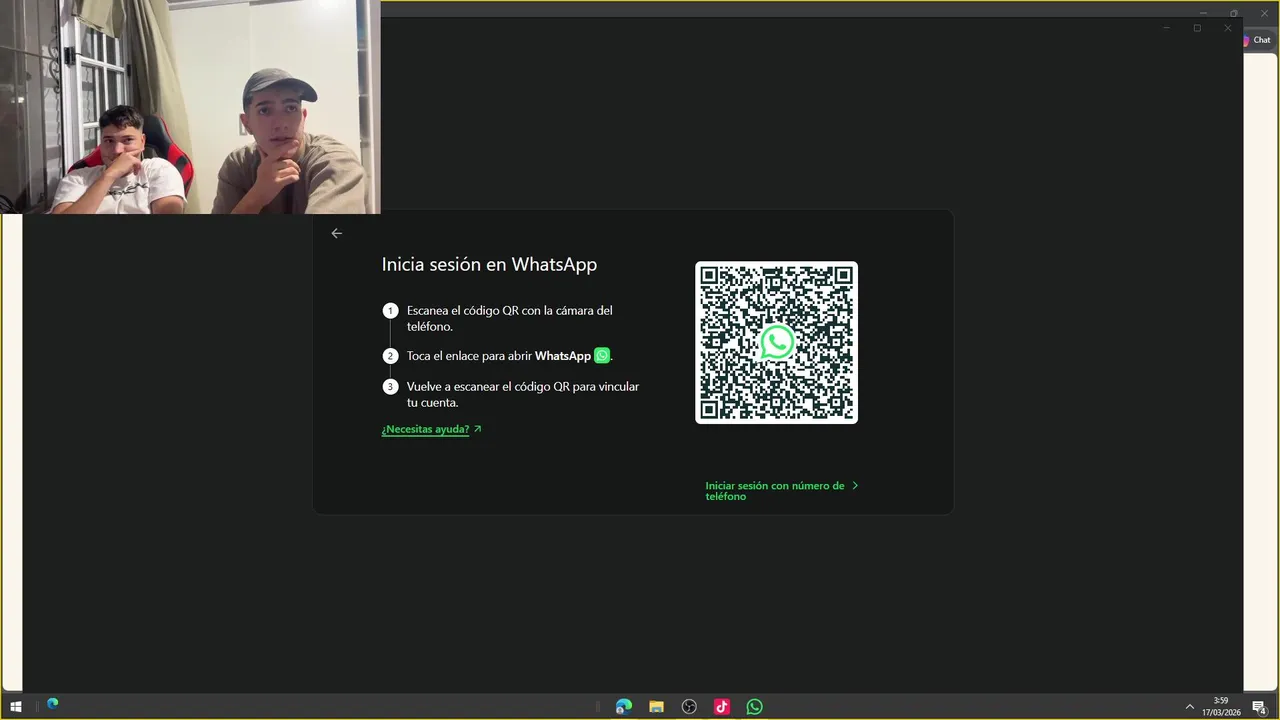Minimize the background browser window
The width and height of the screenshot is (1280, 720).
click(1203, 13)
